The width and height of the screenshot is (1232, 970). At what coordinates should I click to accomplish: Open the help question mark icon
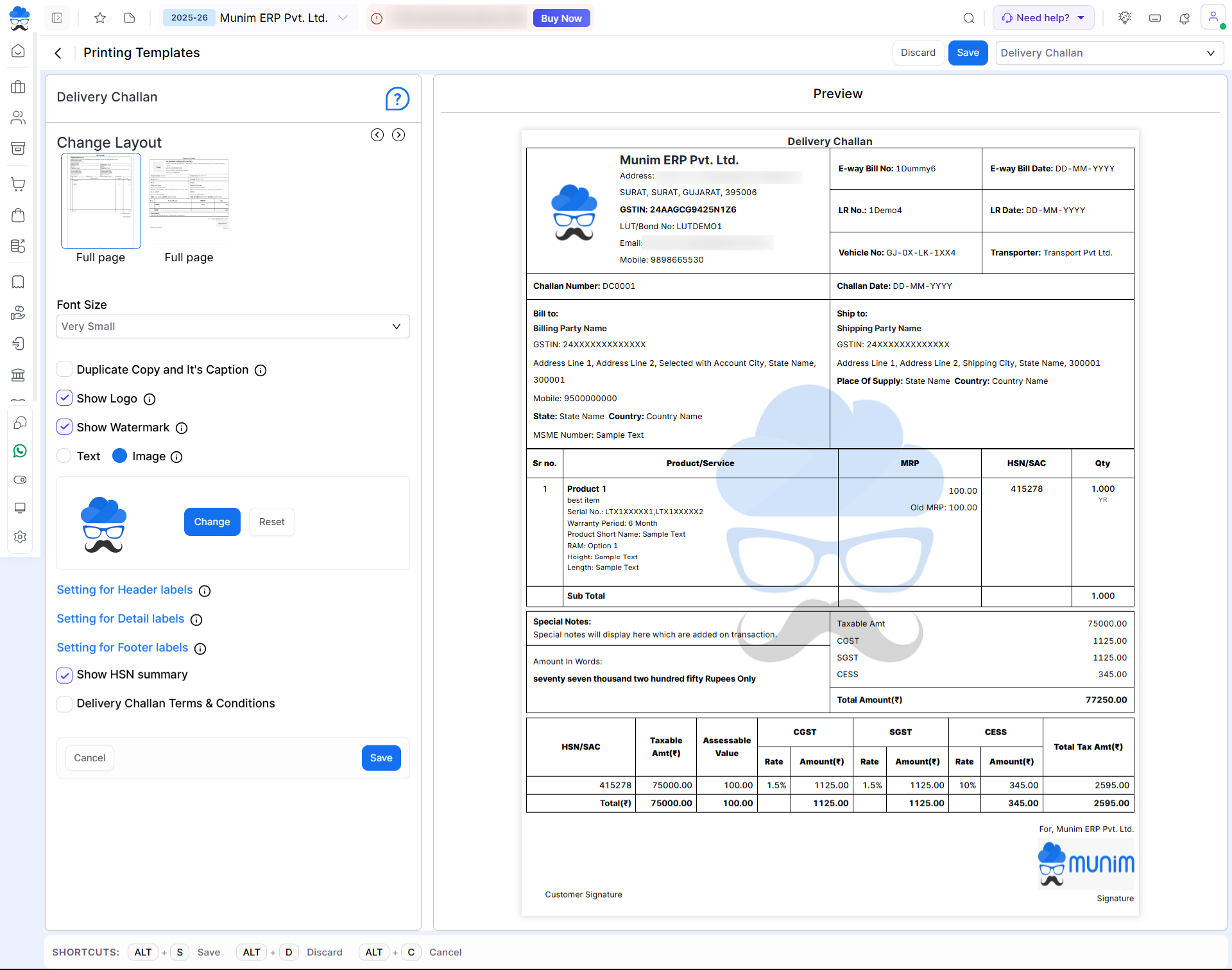click(397, 99)
